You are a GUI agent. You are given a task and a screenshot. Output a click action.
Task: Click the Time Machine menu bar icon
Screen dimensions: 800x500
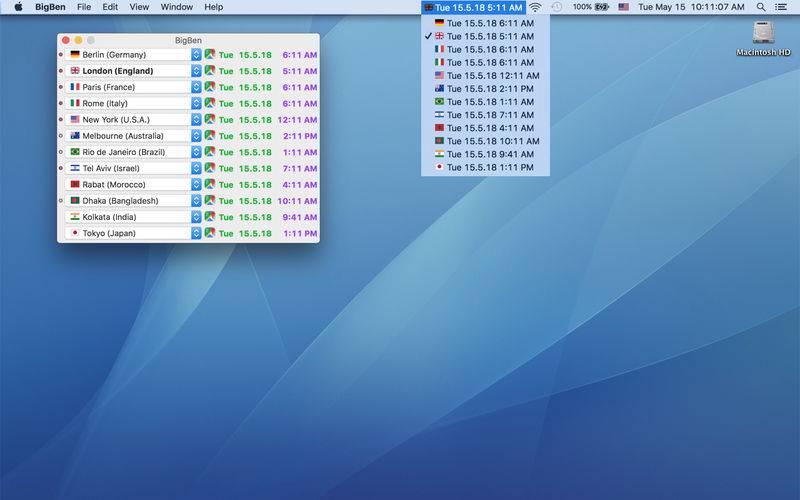[x=556, y=7]
